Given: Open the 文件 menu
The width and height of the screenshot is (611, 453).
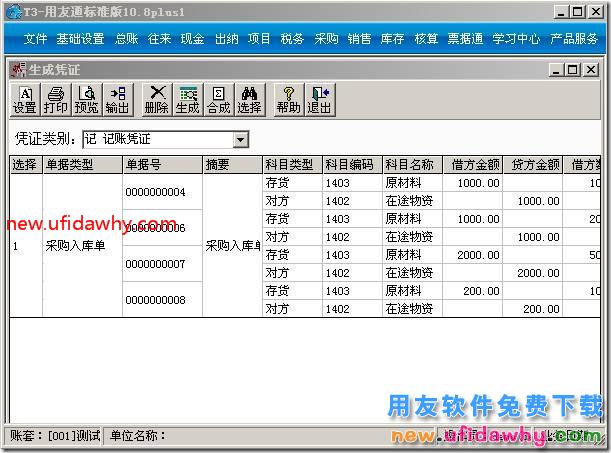Looking at the screenshot, I should [x=35, y=39].
